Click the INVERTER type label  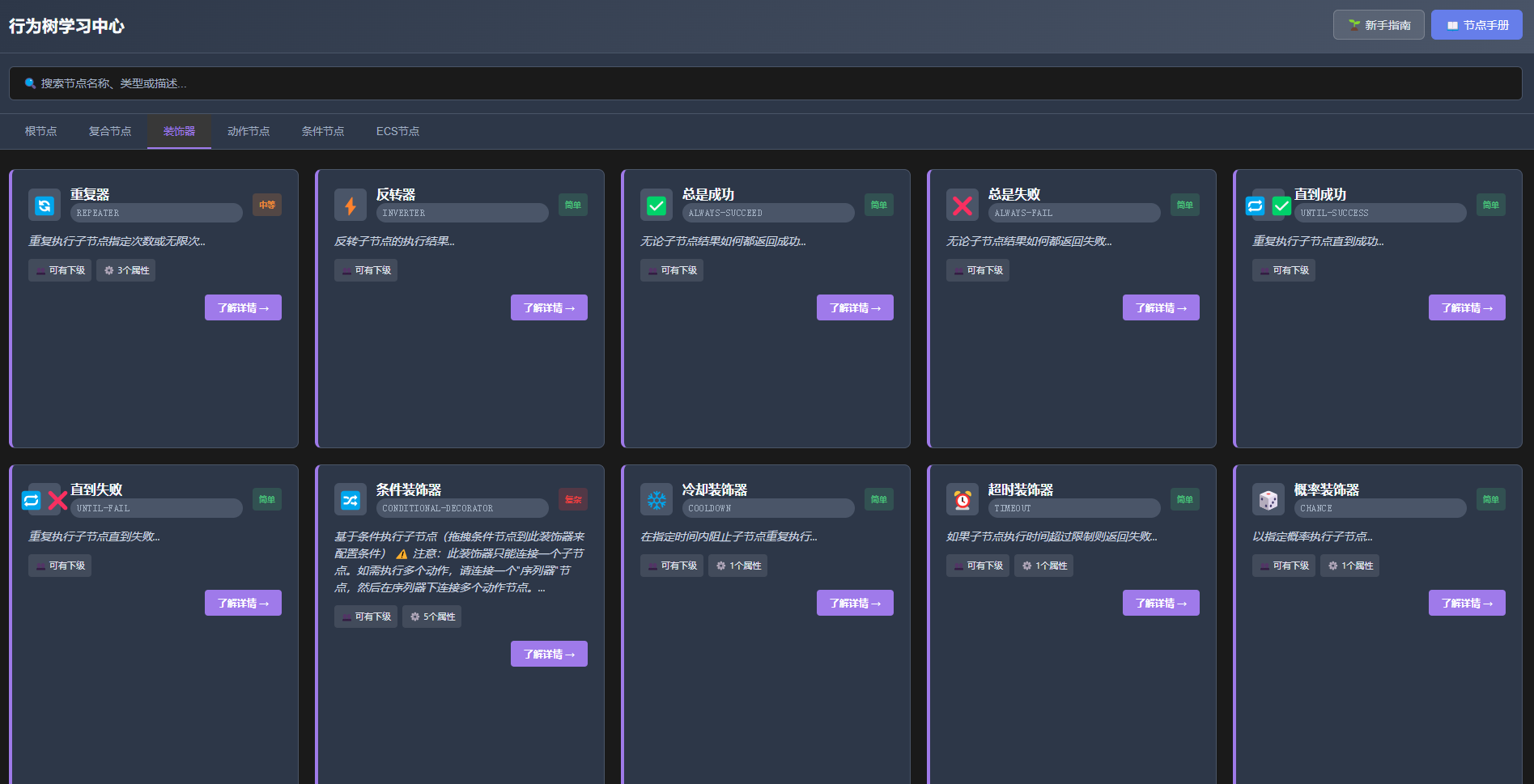462,213
